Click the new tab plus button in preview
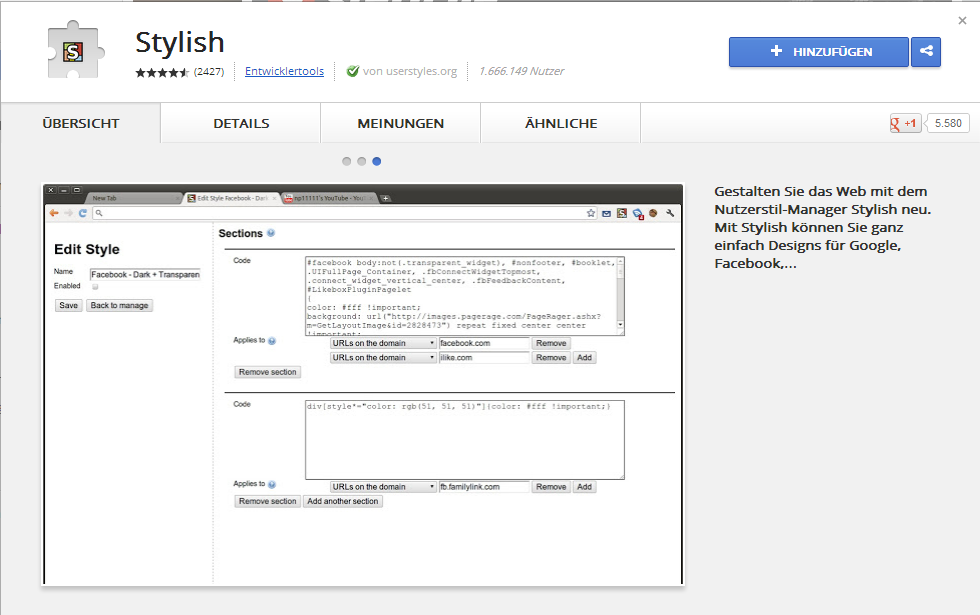Screen dimensions: 980x615 pos(386,198)
